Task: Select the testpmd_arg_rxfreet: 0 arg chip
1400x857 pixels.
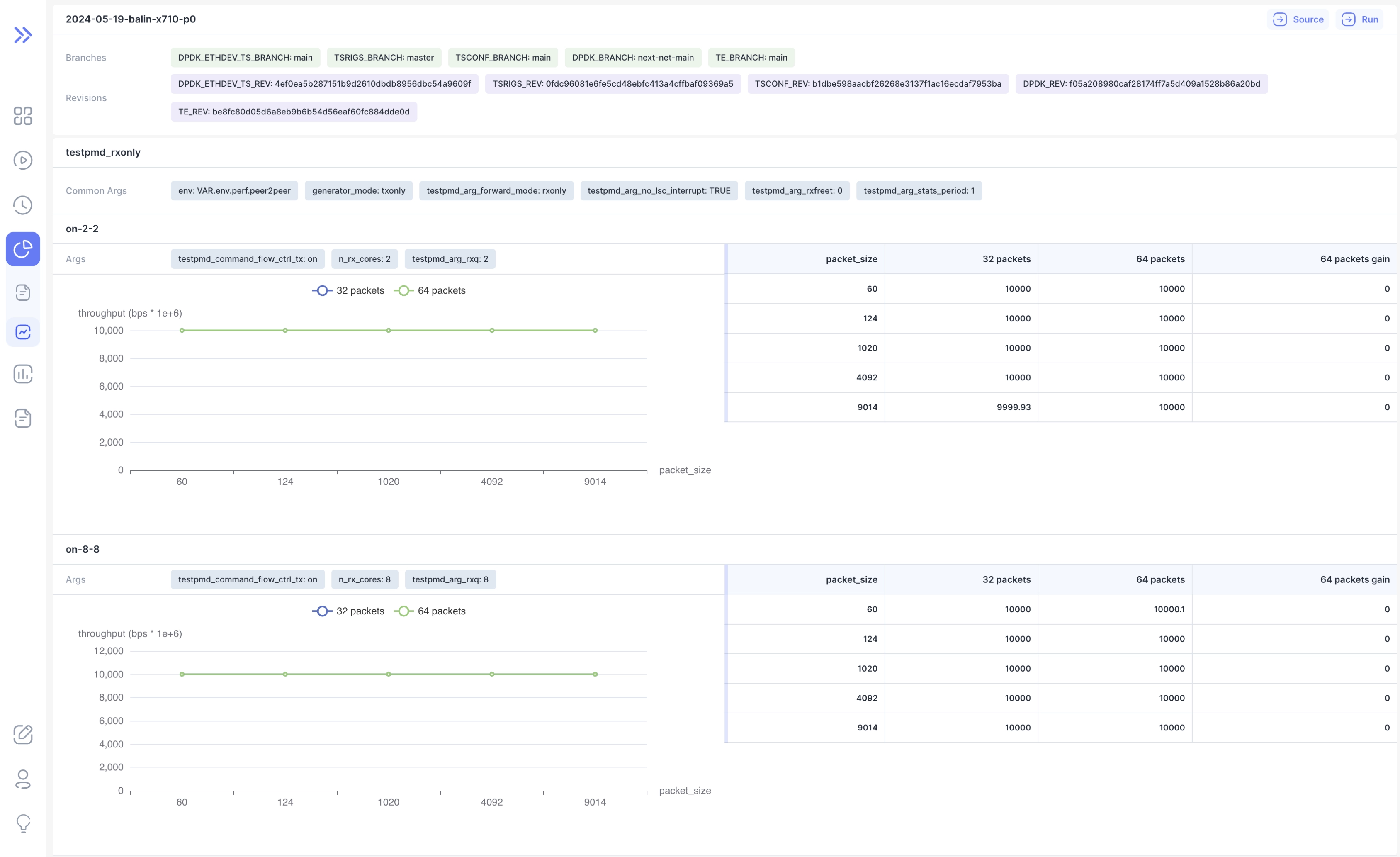Action: pos(797,190)
